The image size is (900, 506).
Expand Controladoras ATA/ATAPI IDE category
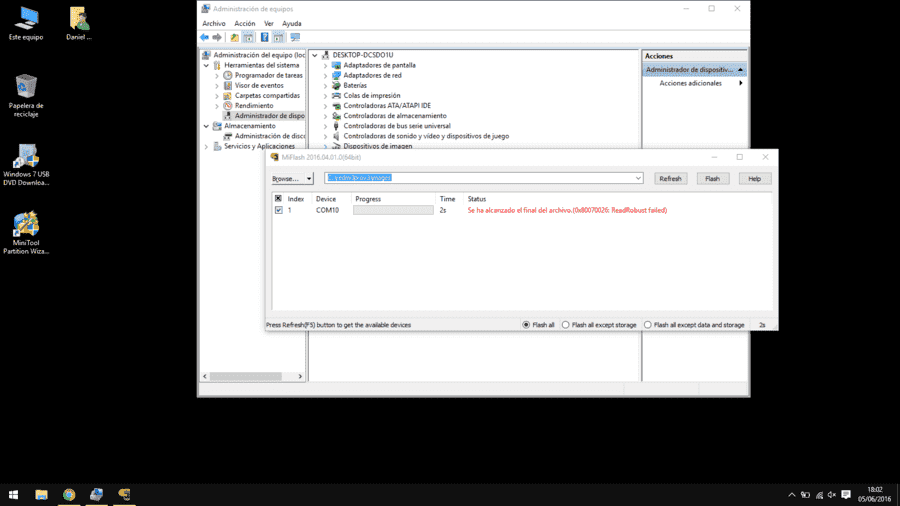pos(325,106)
